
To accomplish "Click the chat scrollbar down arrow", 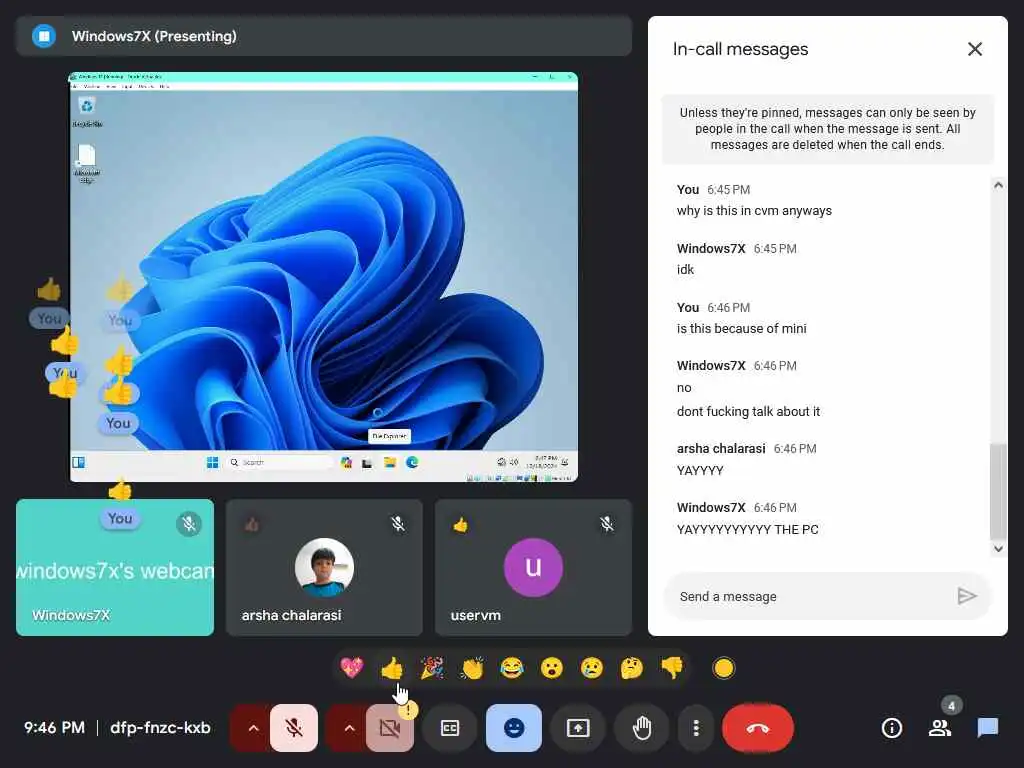I will tap(998, 549).
